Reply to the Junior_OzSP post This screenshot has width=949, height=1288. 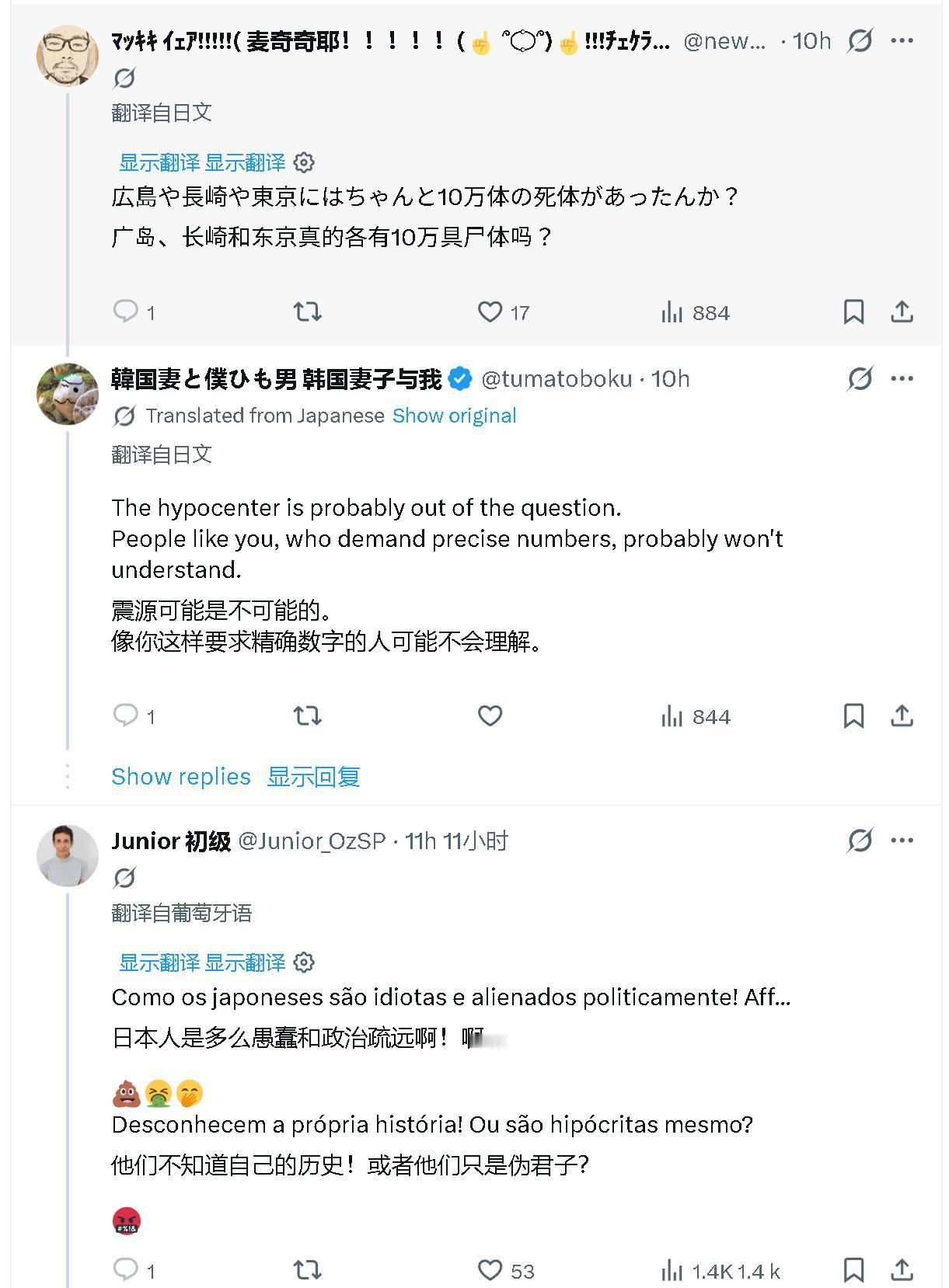pos(126,1269)
